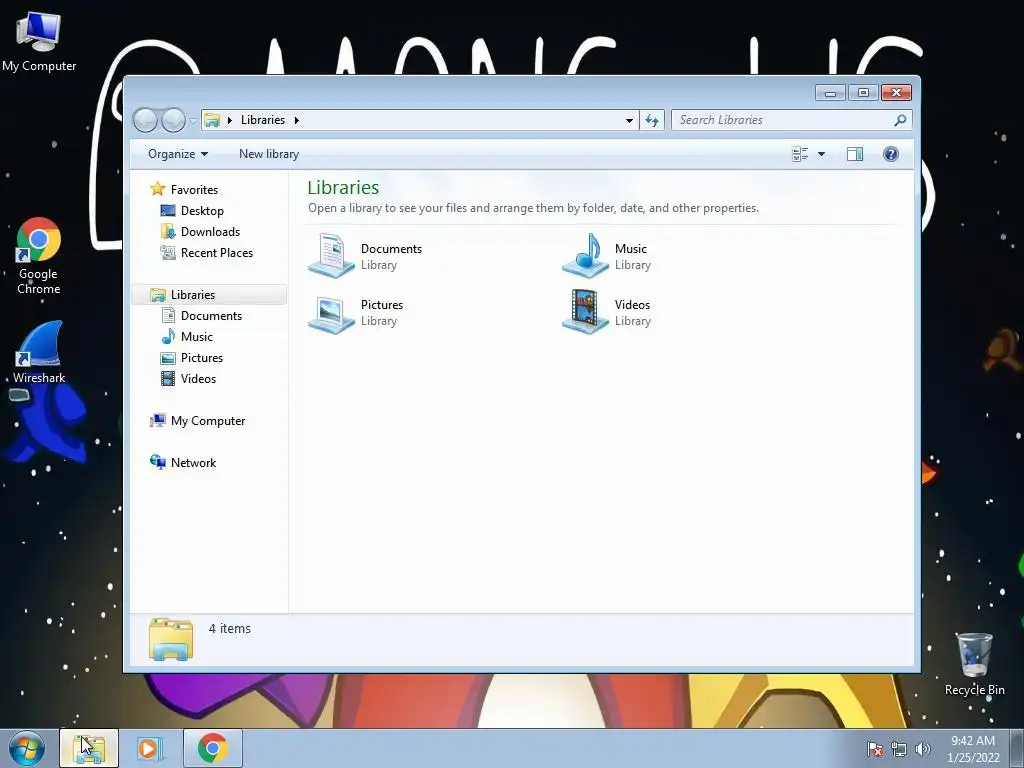Show the preview pane icon
The height and width of the screenshot is (768, 1024).
(855, 154)
